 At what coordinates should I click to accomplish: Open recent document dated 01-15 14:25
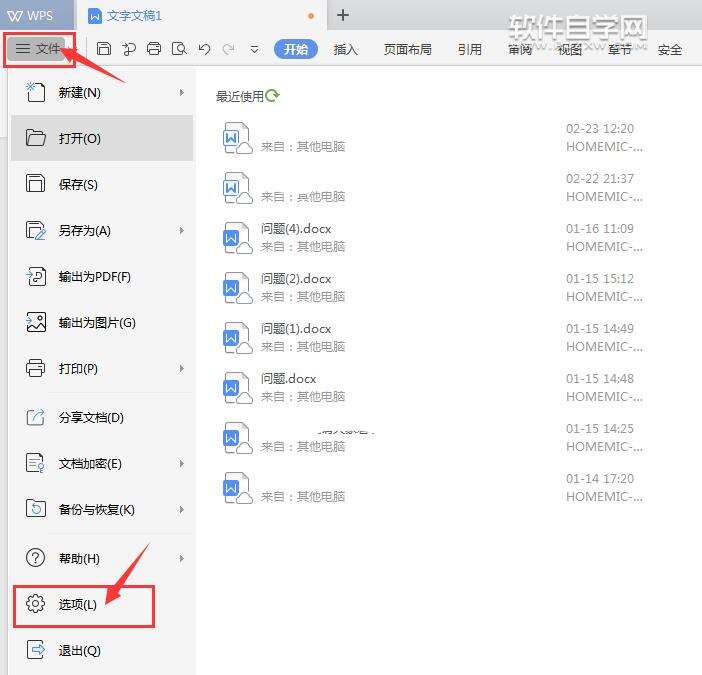tap(432, 437)
